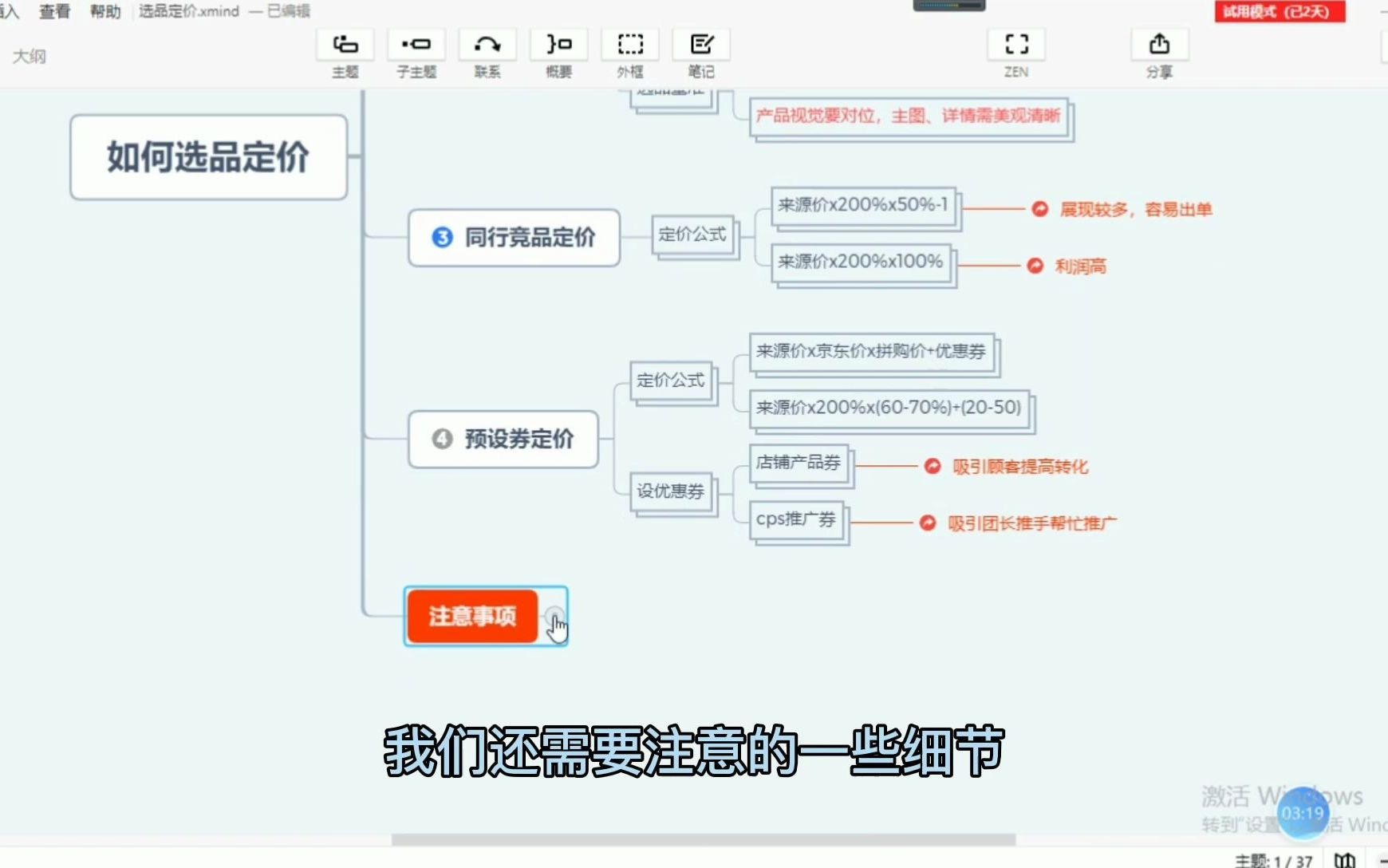Click the gray number 4 marker
The width and height of the screenshot is (1388, 868).
click(442, 439)
